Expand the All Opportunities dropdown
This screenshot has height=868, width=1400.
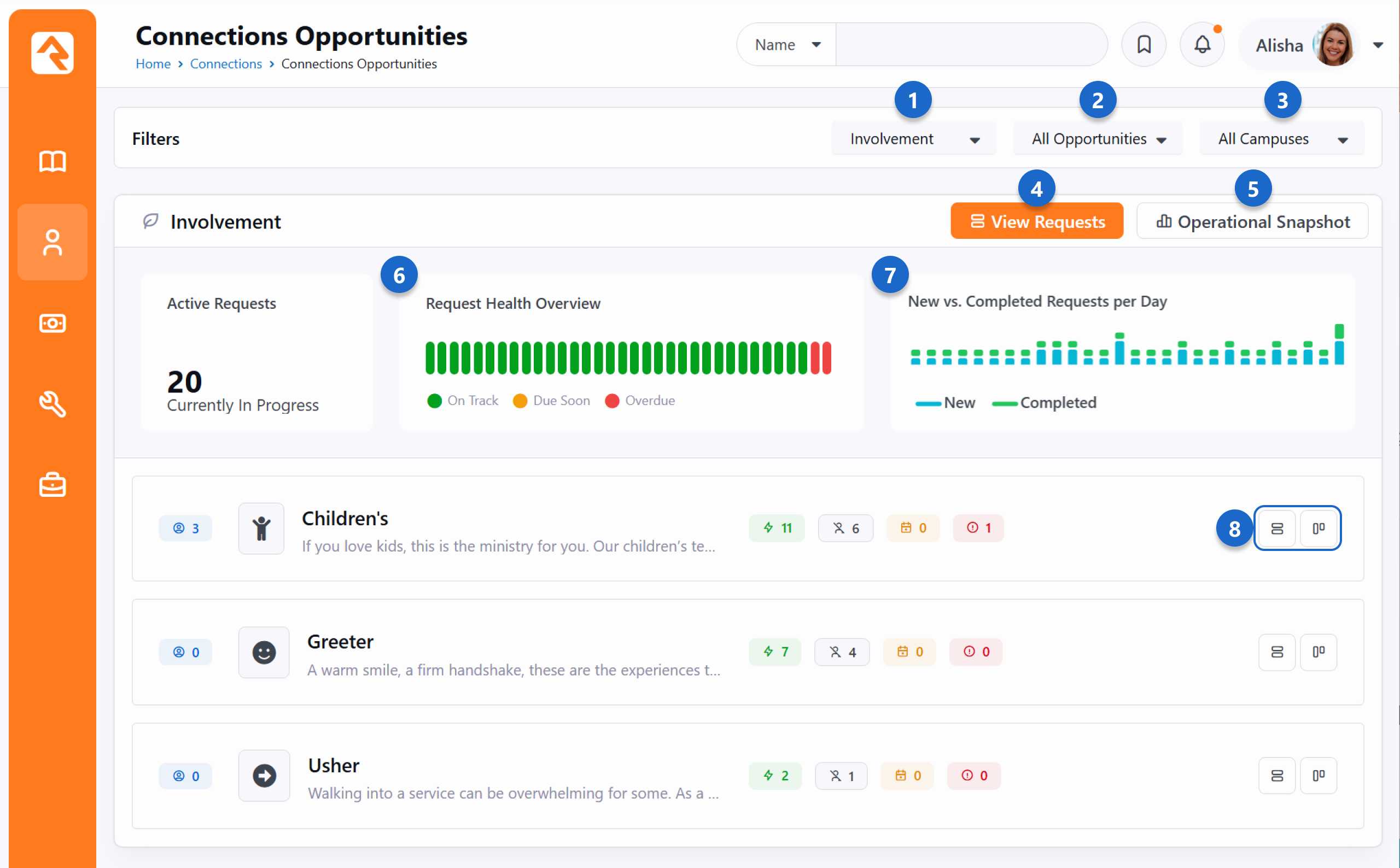pos(1098,139)
